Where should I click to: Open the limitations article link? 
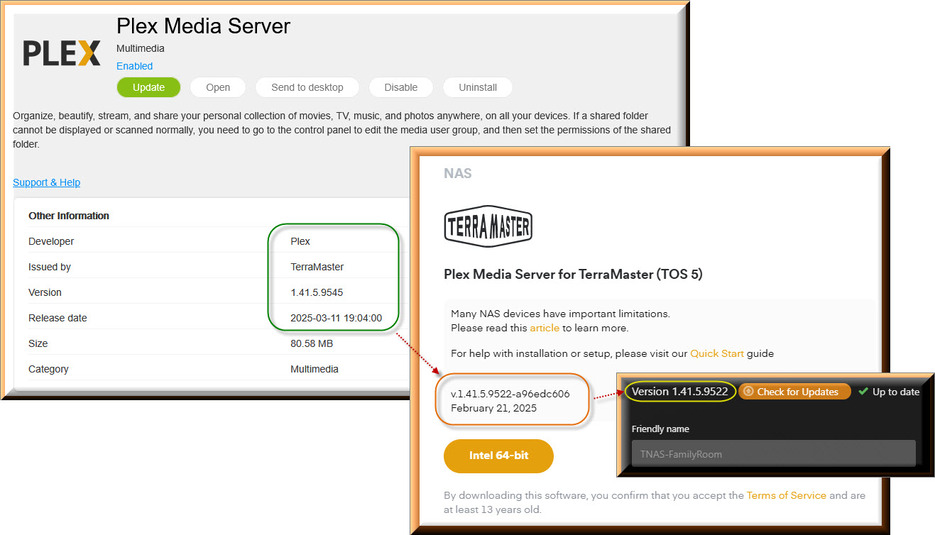pos(544,328)
